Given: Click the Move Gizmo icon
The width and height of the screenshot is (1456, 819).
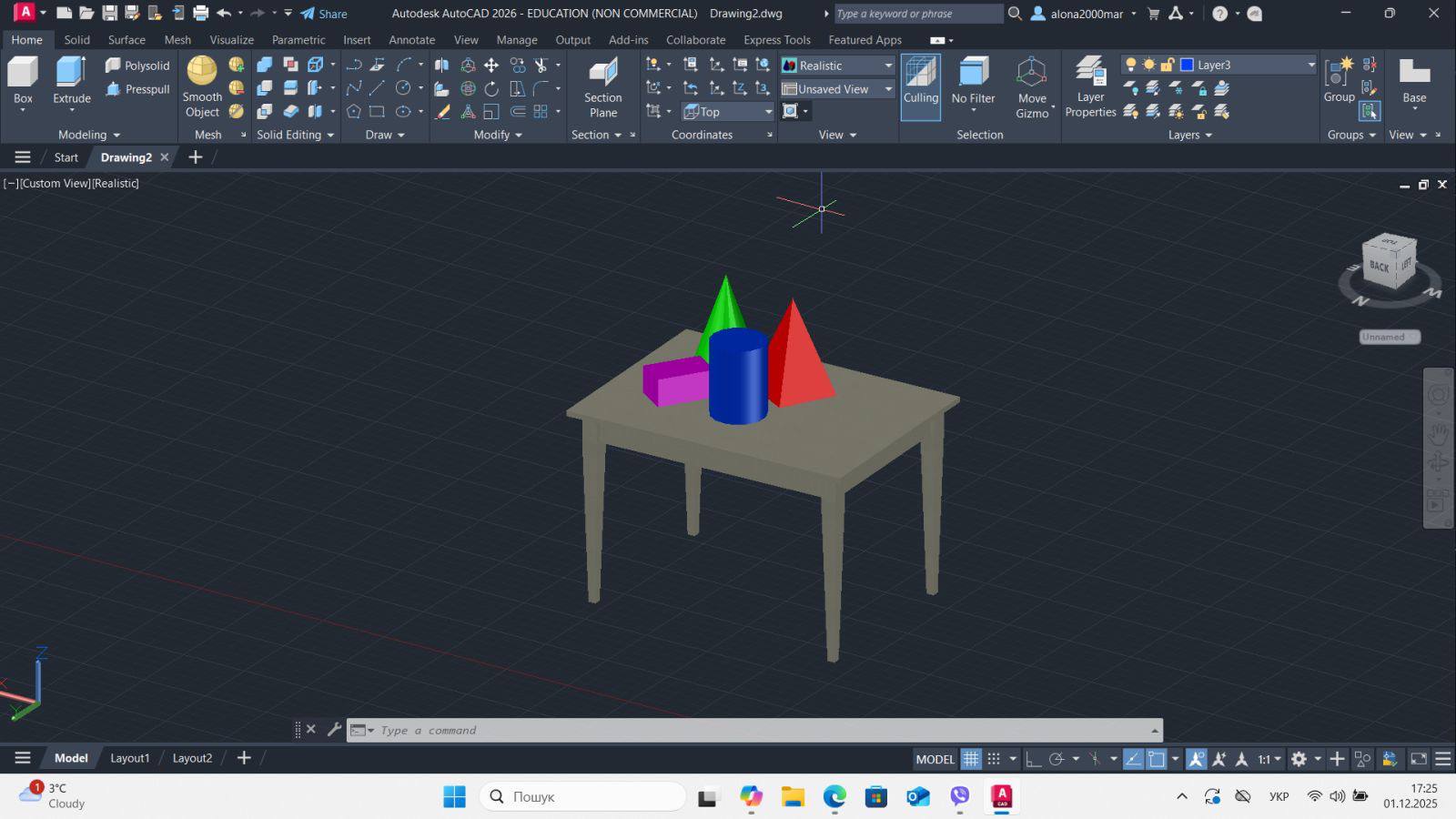Looking at the screenshot, I should coord(1031,74).
